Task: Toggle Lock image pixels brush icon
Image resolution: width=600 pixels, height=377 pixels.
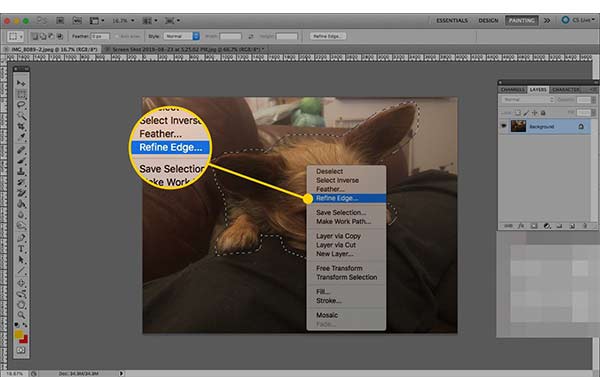Action: click(526, 113)
